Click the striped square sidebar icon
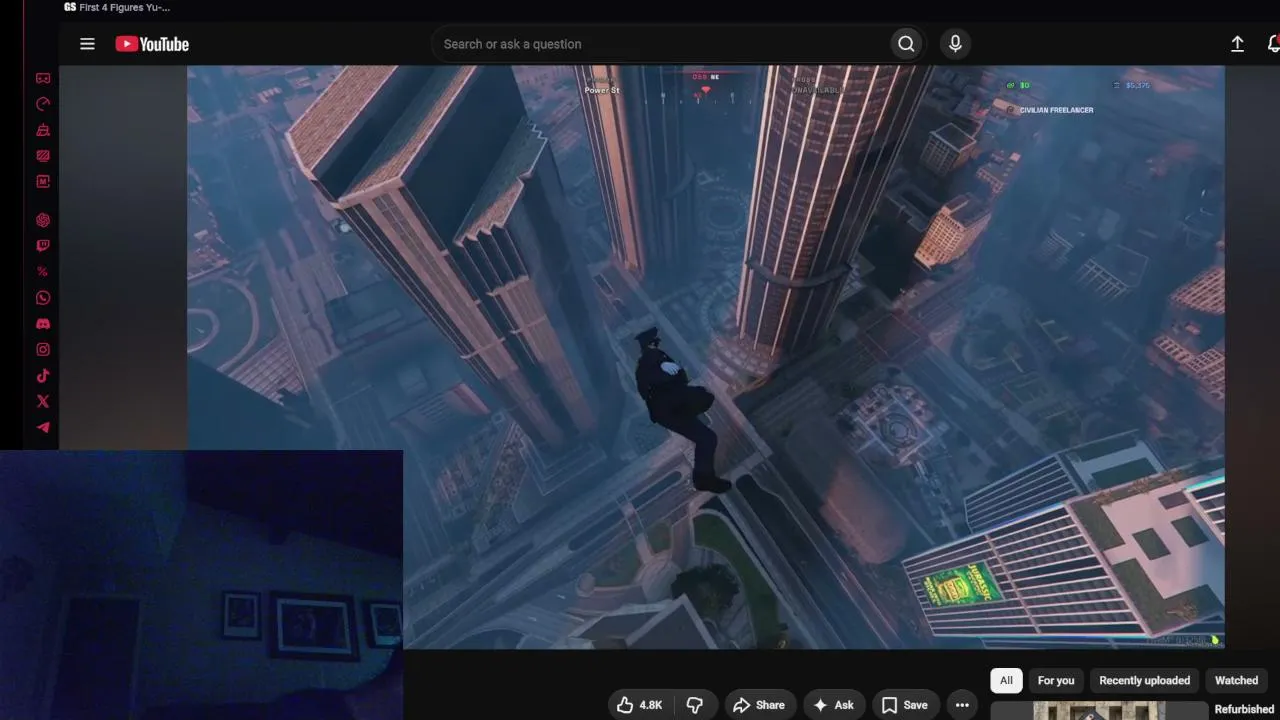This screenshot has width=1280, height=720. (x=43, y=156)
